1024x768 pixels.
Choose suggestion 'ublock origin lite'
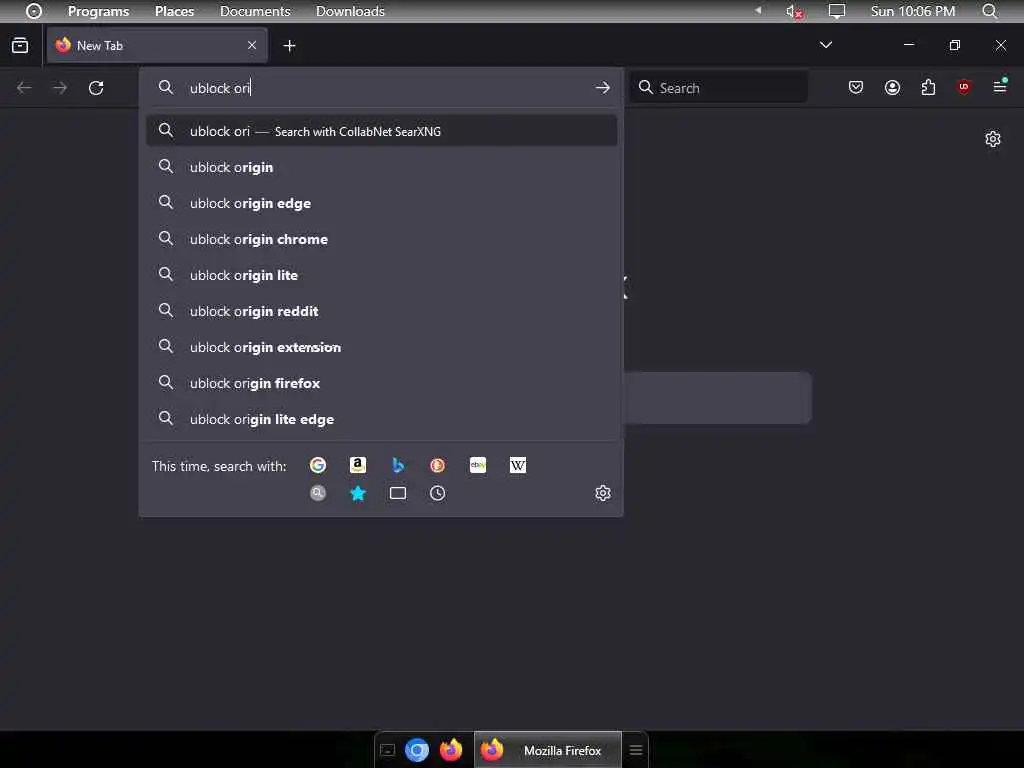tap(381, 275)
